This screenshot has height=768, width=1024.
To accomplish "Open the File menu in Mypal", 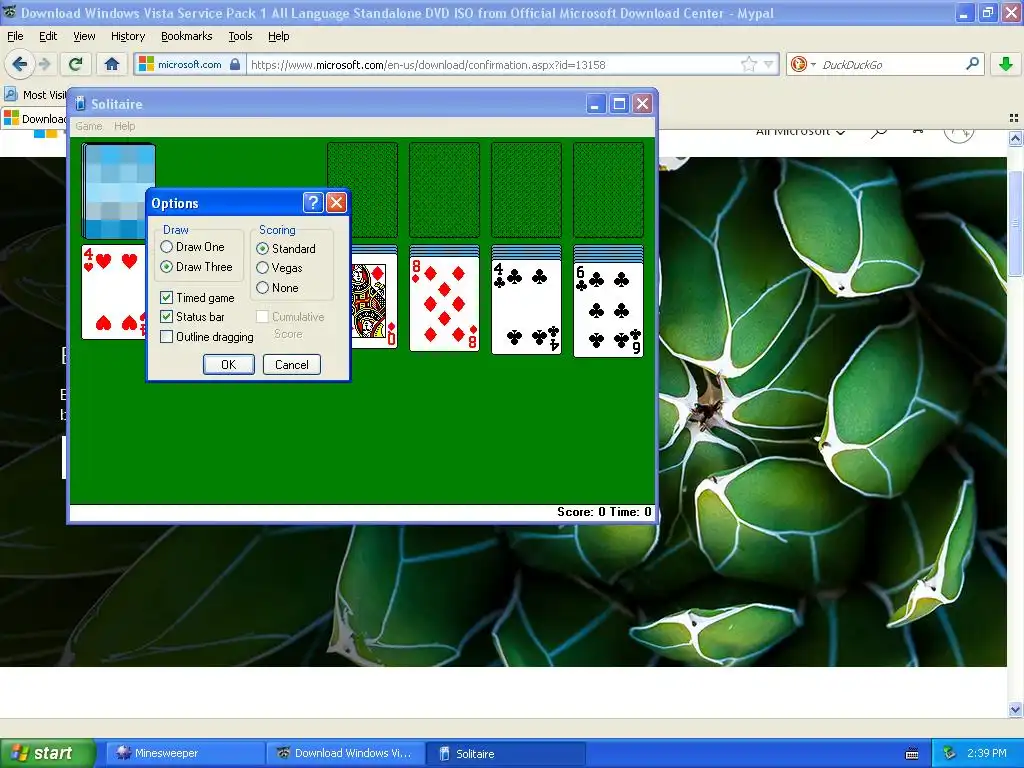I will click(x=15, y=36).
